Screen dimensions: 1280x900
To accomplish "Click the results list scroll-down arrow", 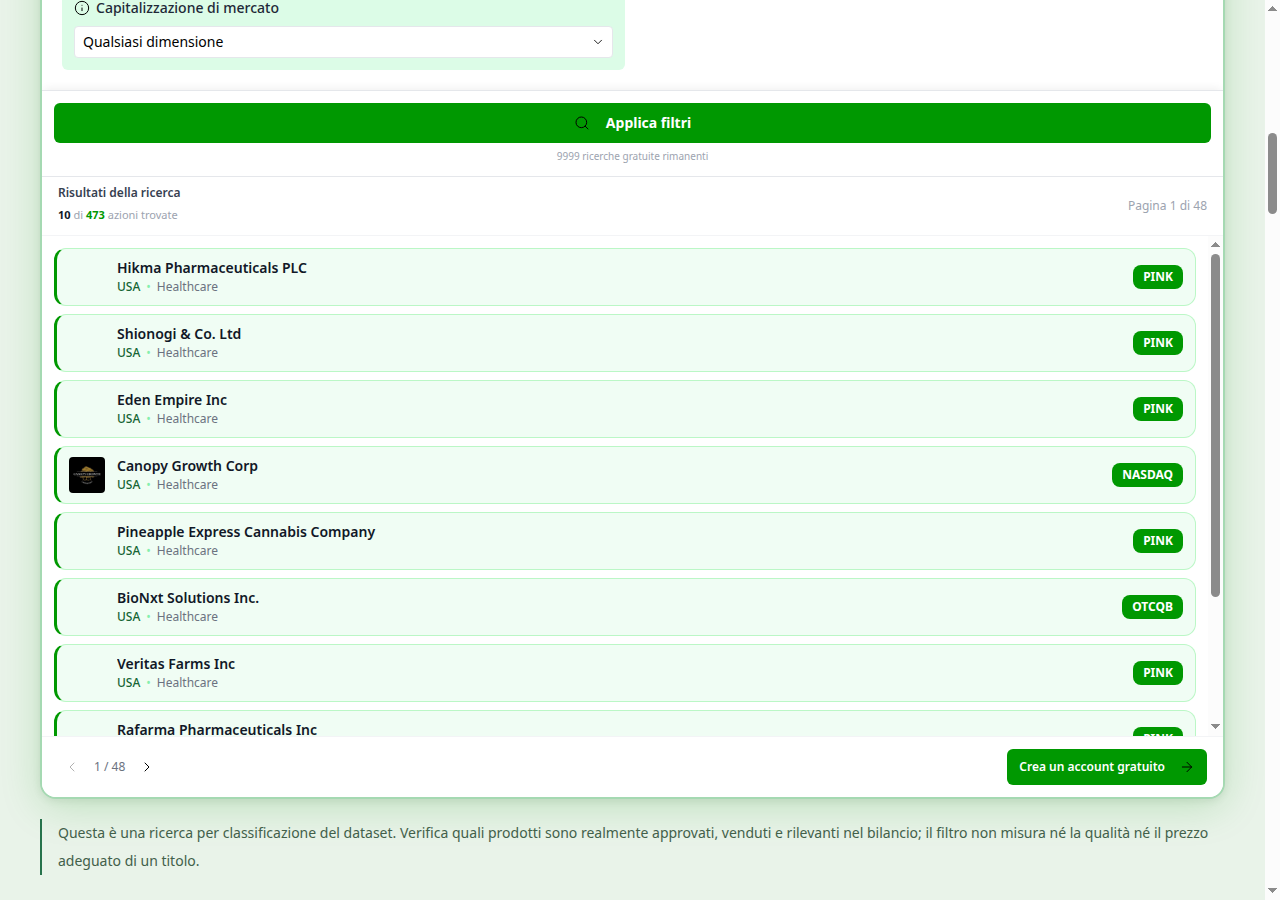I will pyautogui.click(x=1216, y=727).
